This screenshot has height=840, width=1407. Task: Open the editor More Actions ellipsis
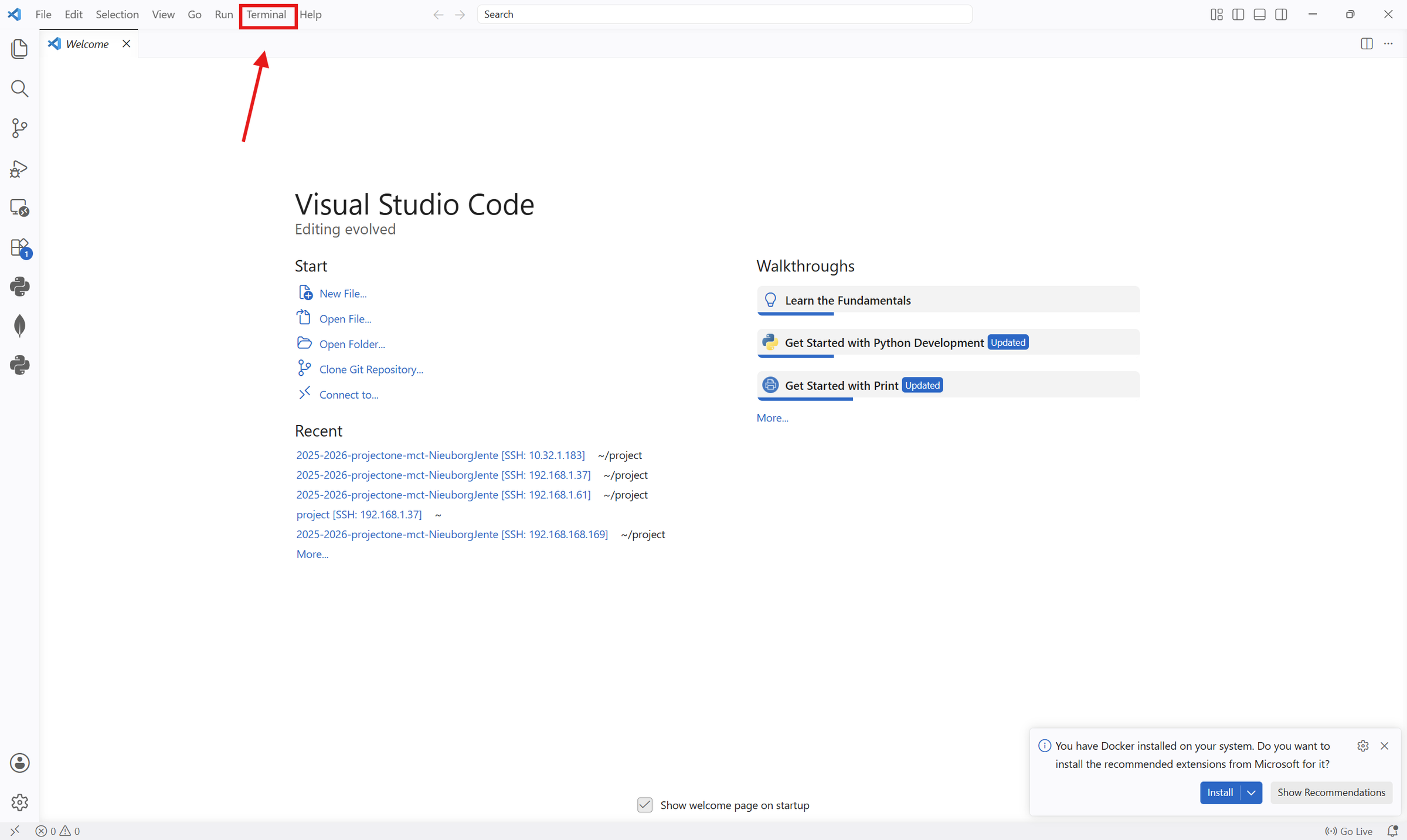click(x=1388, y=44)
